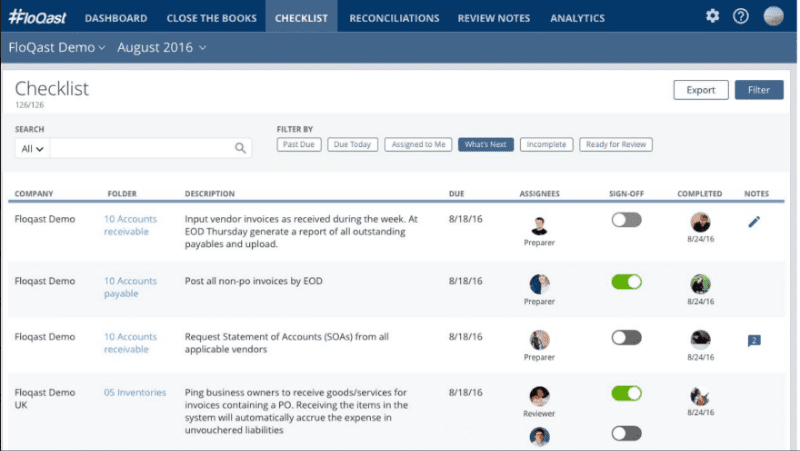
Task: Click Preparer avatar in SOAs request row
Action: pyautogui.click(x=539, y=340)
